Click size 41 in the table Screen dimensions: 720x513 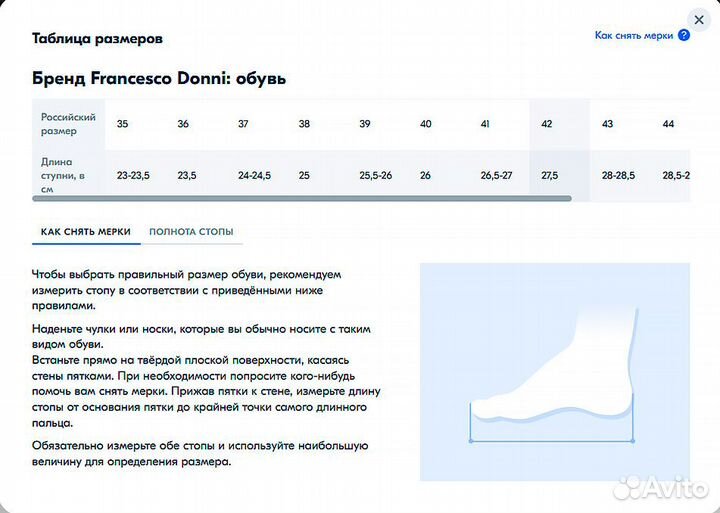point(486,123)
